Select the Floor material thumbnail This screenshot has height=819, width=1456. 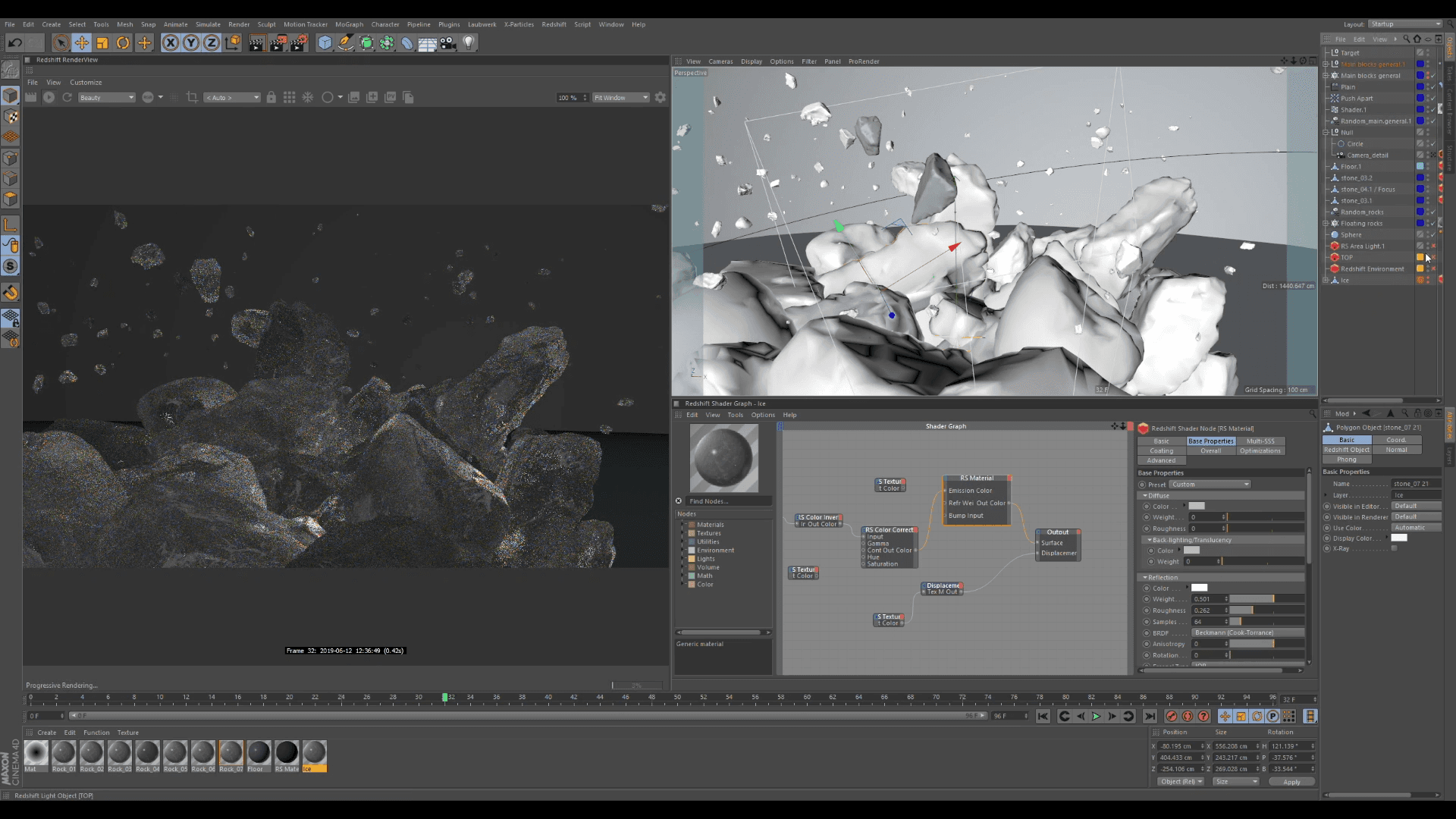click(259, 753)
